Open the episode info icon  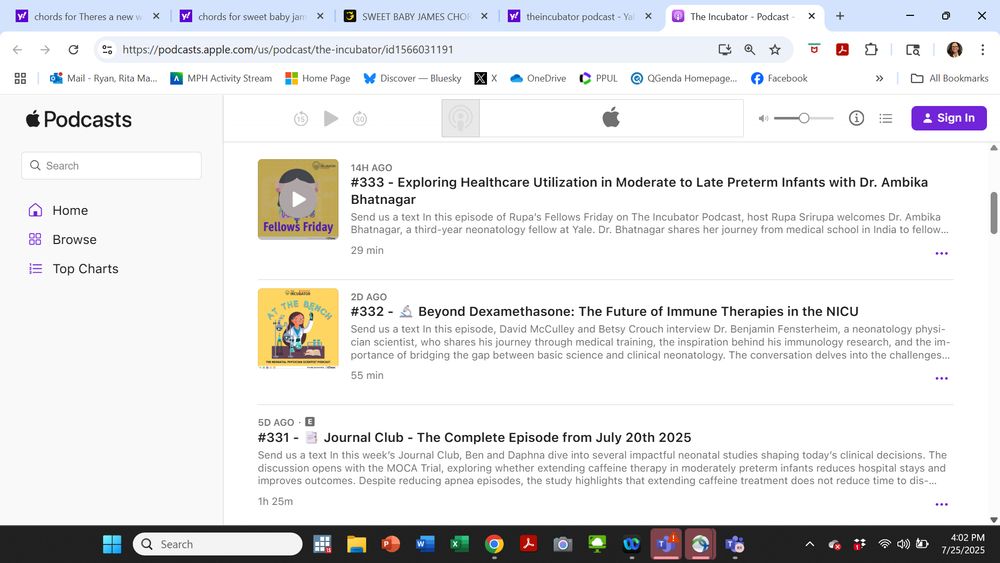(857, 118)
